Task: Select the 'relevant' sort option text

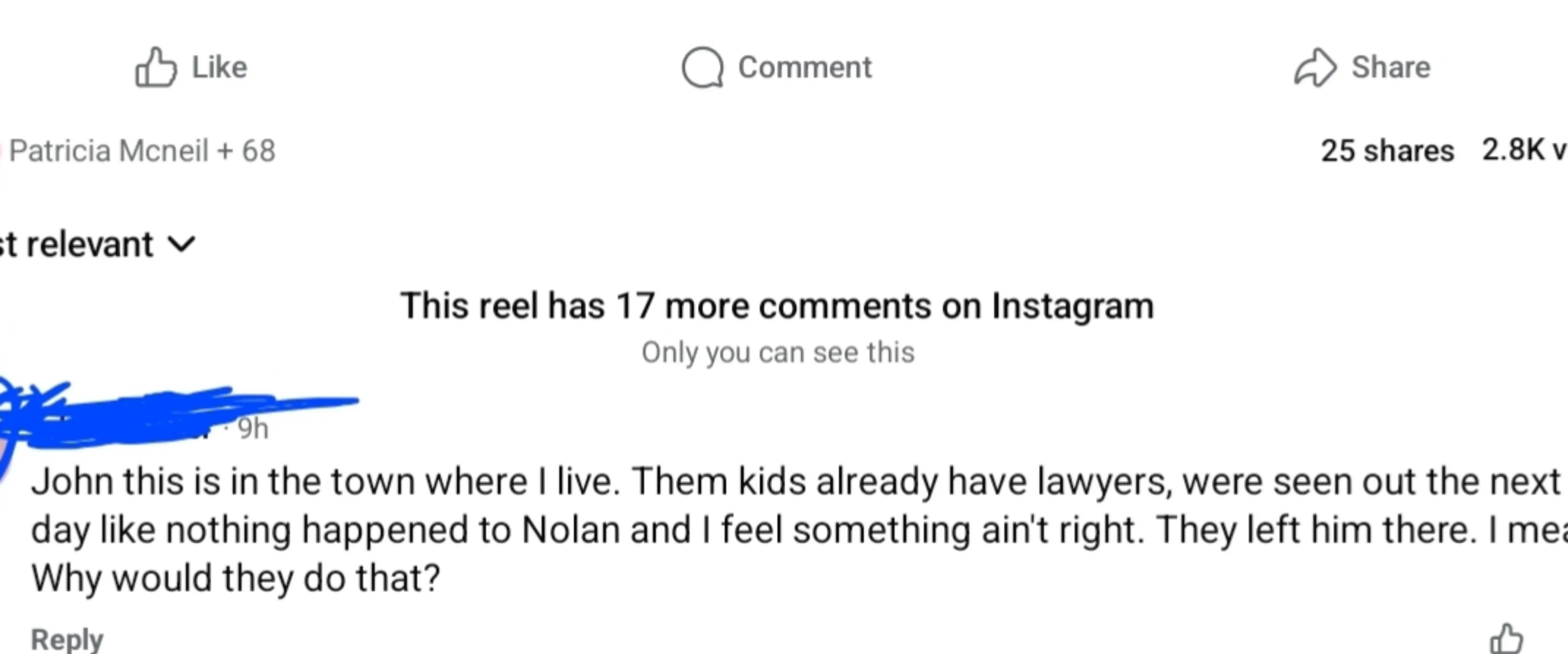Action: (90, 244)
